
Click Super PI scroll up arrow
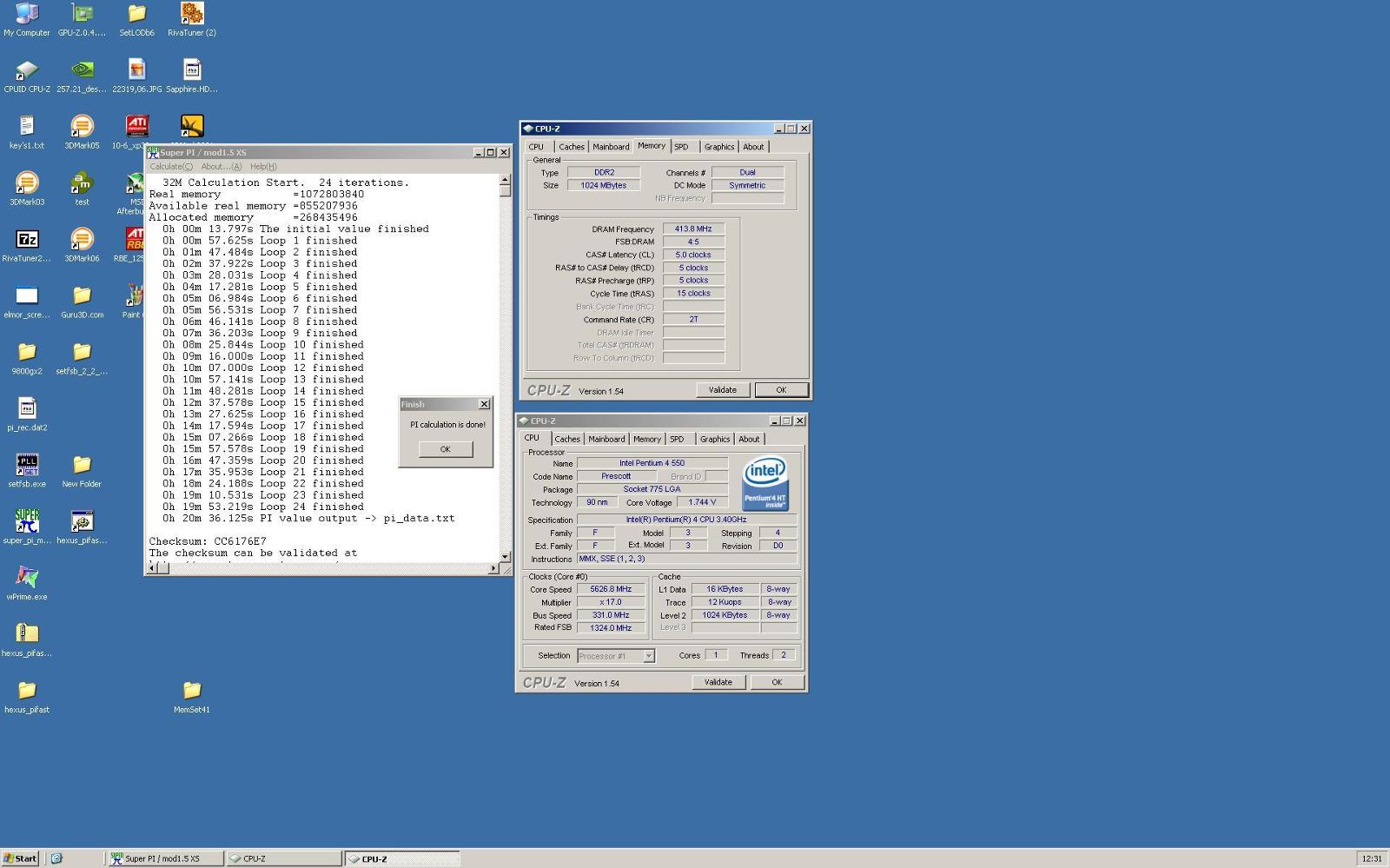click(x=505, y=180)
